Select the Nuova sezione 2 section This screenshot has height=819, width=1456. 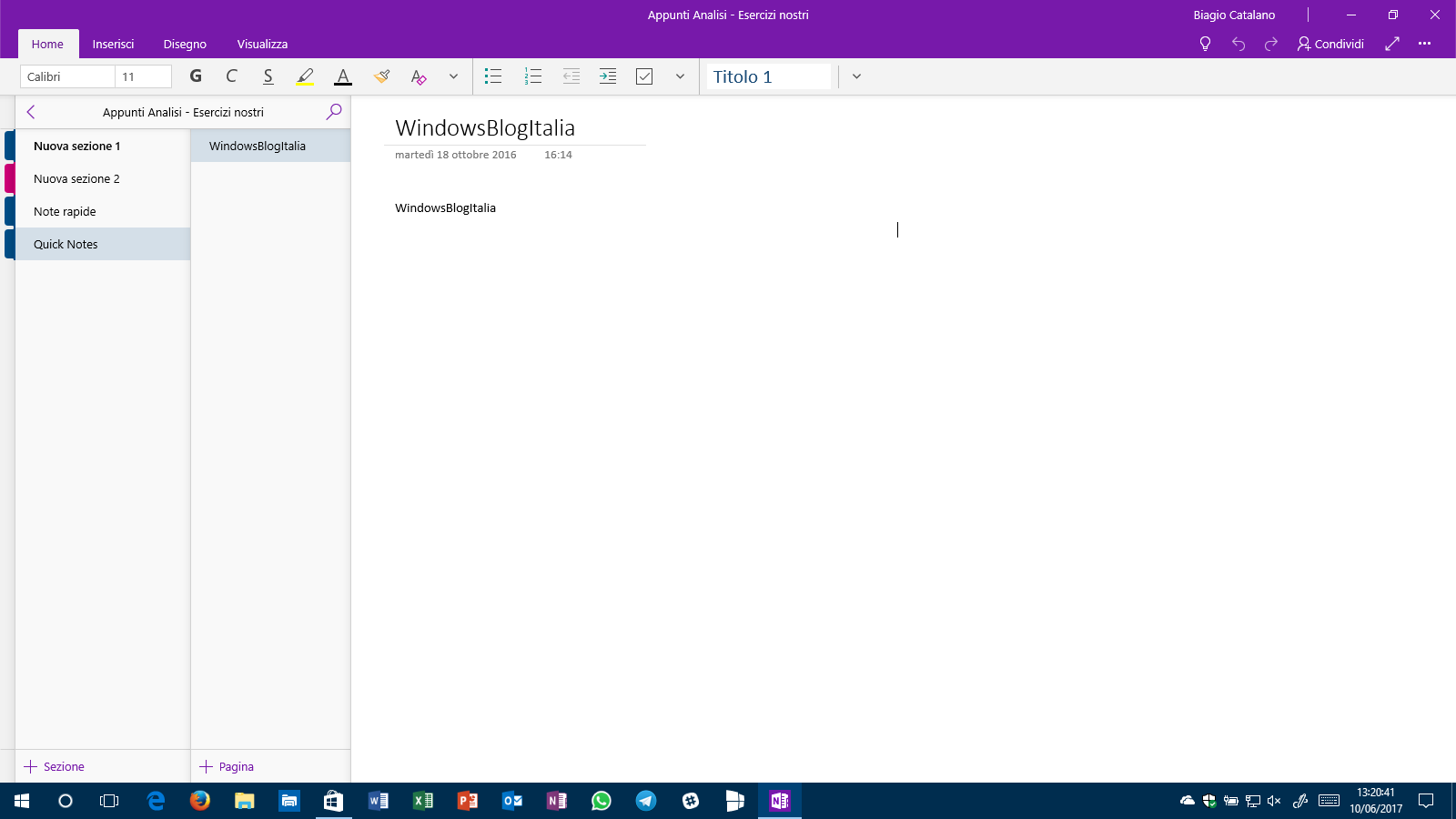102,178
